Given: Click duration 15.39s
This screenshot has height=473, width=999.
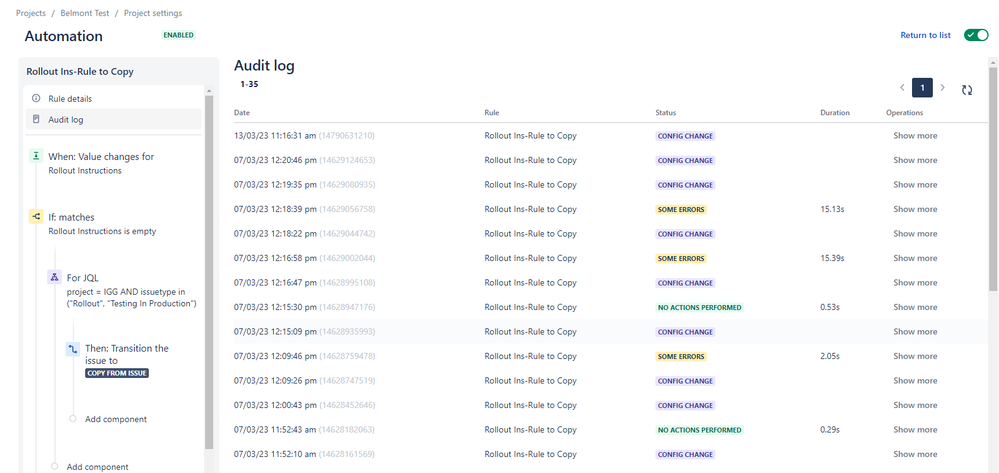Looking at the screenshot, I should (832, 258).
